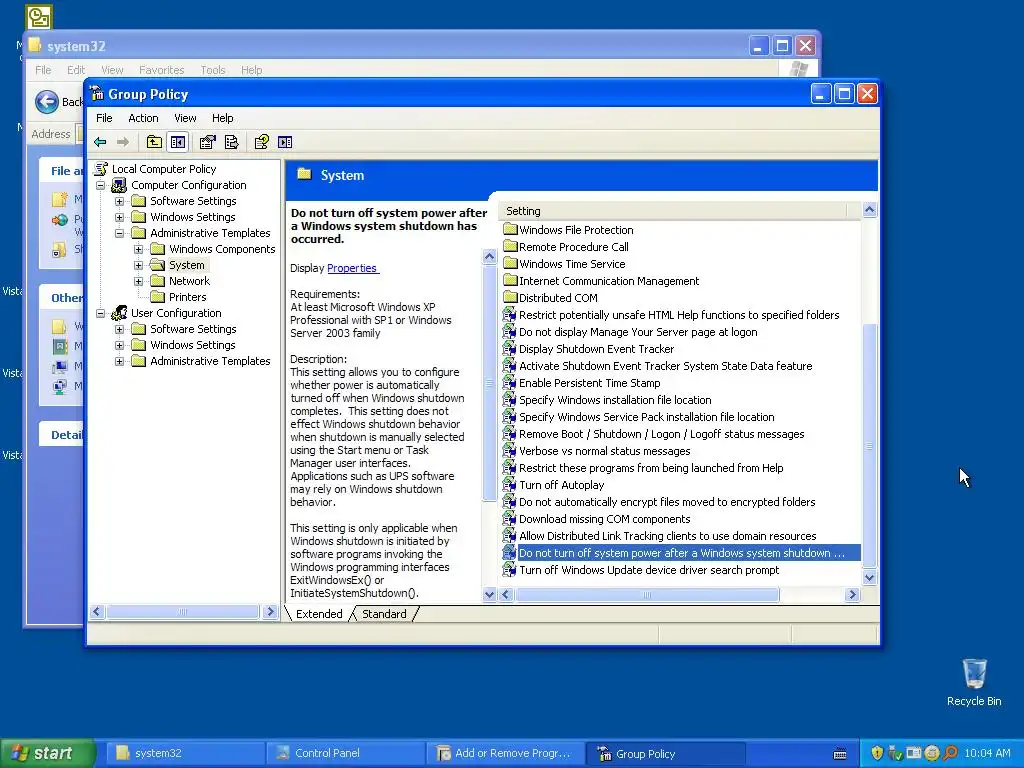Select 'Restrict these programs from being launched from Help'
Screen dimensions: 1024x768
coord(650,468)
